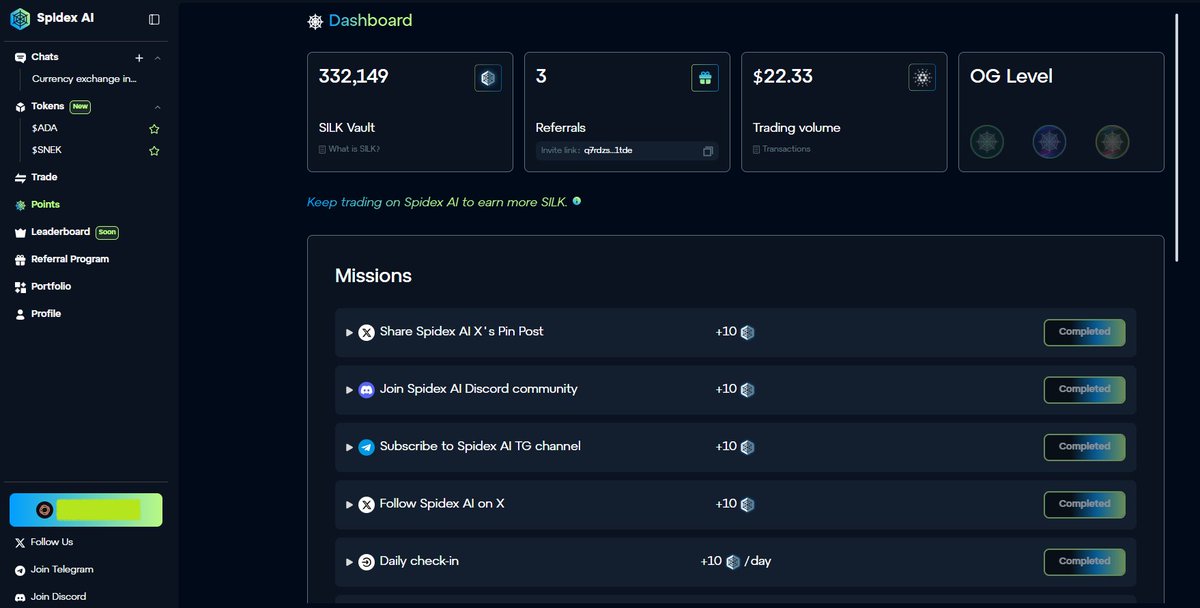Click the third OG Level badge
Image resolution: width=1200 pixels, height=608 pixels.
[1112, 142]
